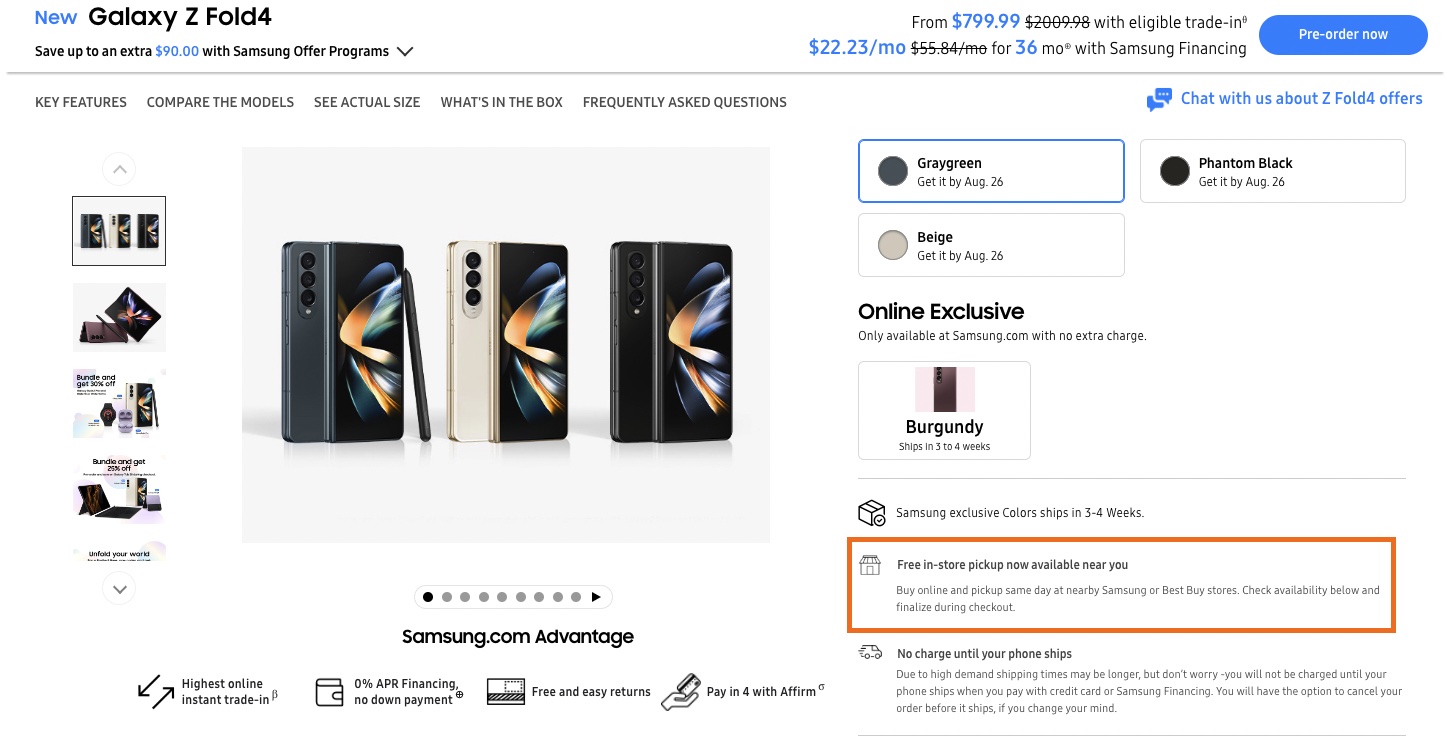Open the KEY FEATURES section
Image resolution: width=1454 pixels, height=756 pixels.
81,102
